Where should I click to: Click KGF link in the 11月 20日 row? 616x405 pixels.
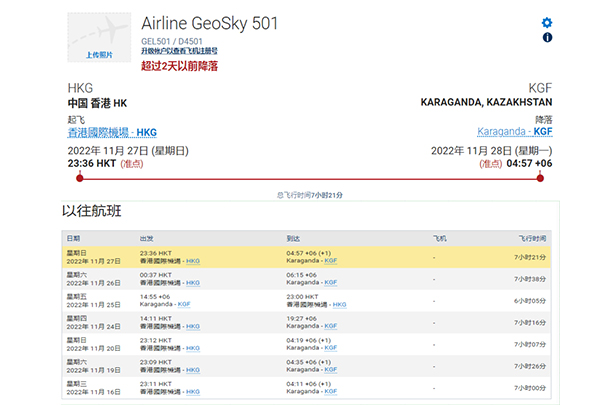tap(331, 349)
